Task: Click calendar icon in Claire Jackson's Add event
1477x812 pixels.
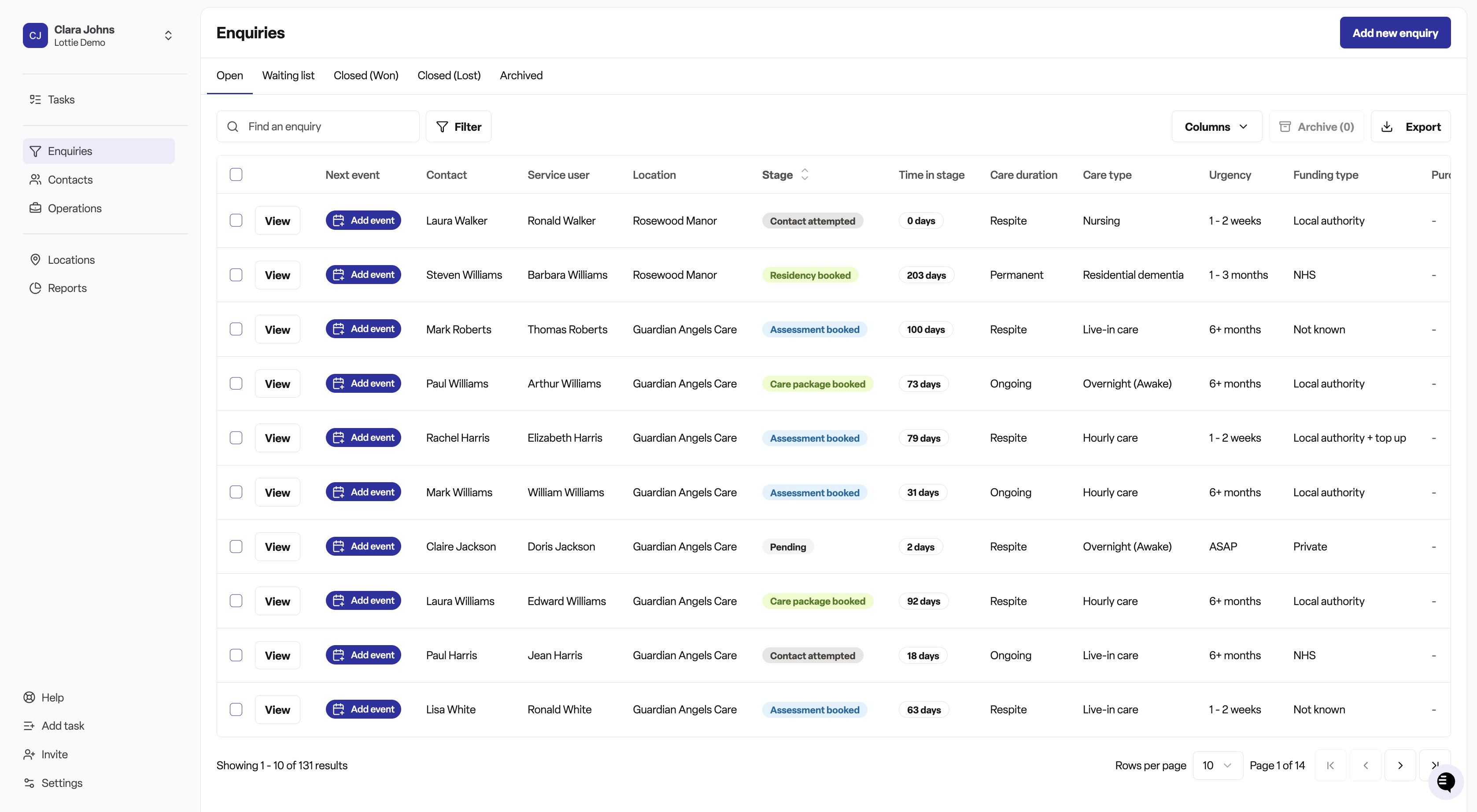Action: (x=339, y=546)
